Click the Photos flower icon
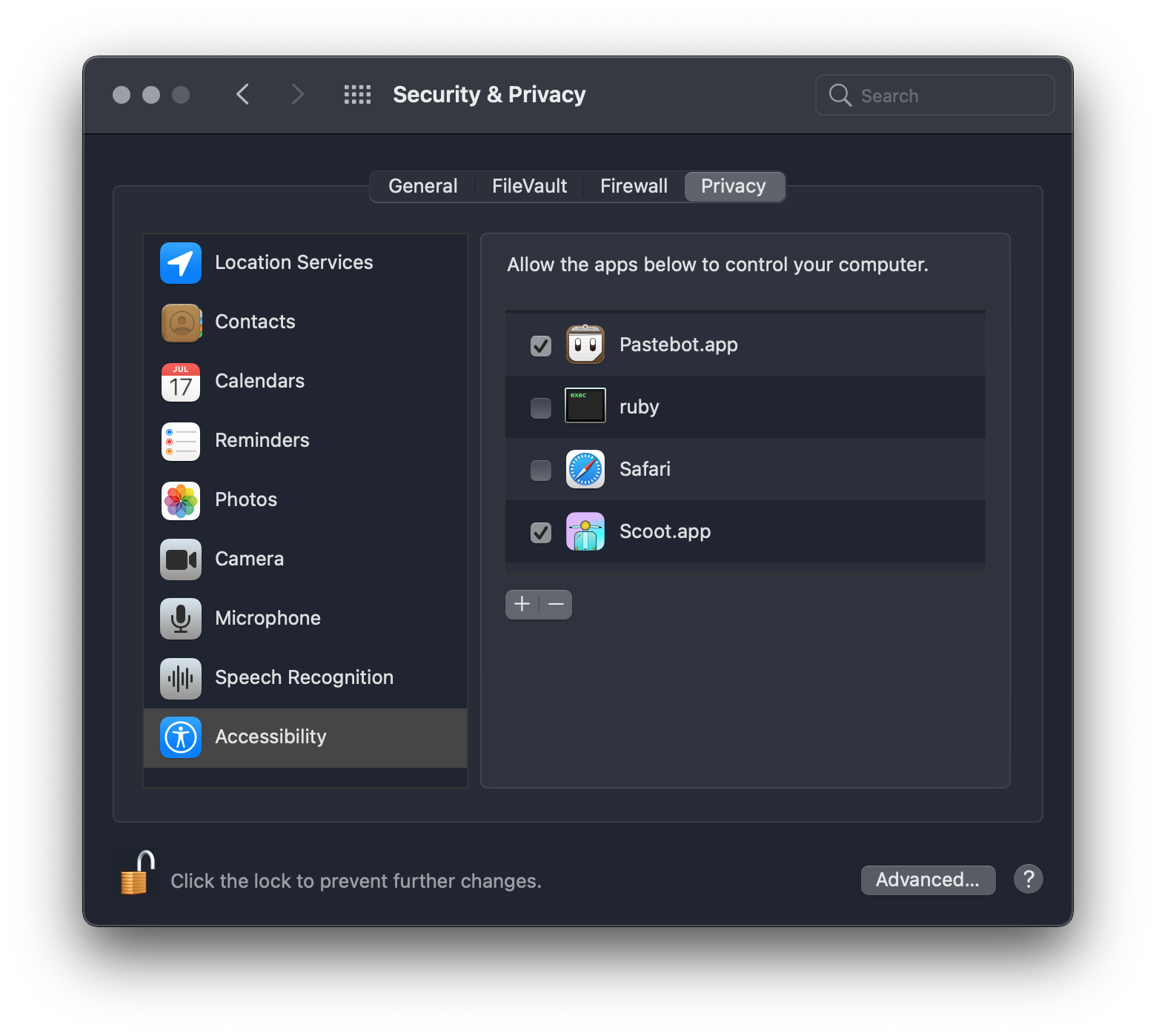 (181, 500)
